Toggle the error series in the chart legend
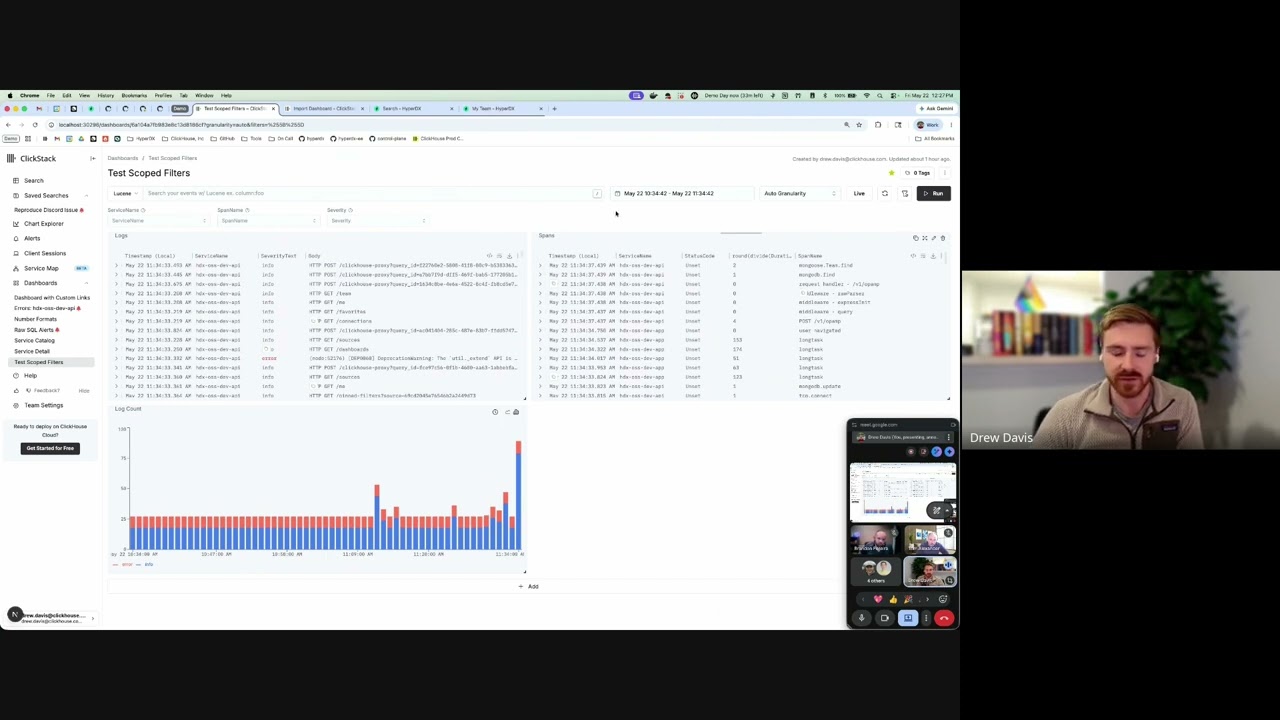The width and height of the screenshot is (1280, 720). [x=124, y=565]
